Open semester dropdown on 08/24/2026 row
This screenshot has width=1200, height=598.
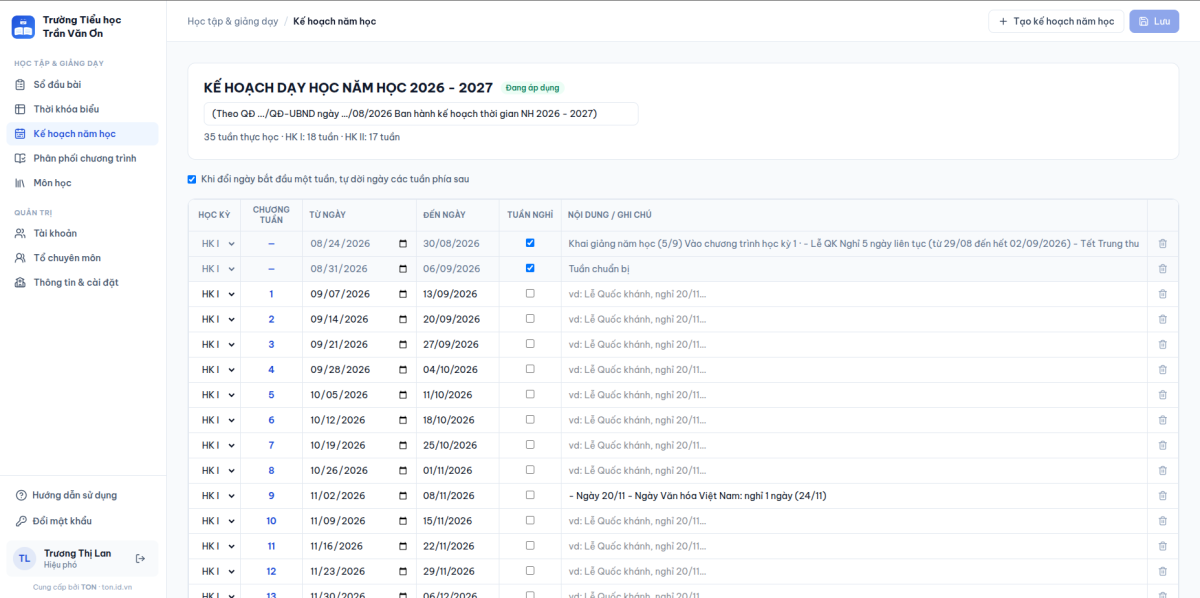217,243
